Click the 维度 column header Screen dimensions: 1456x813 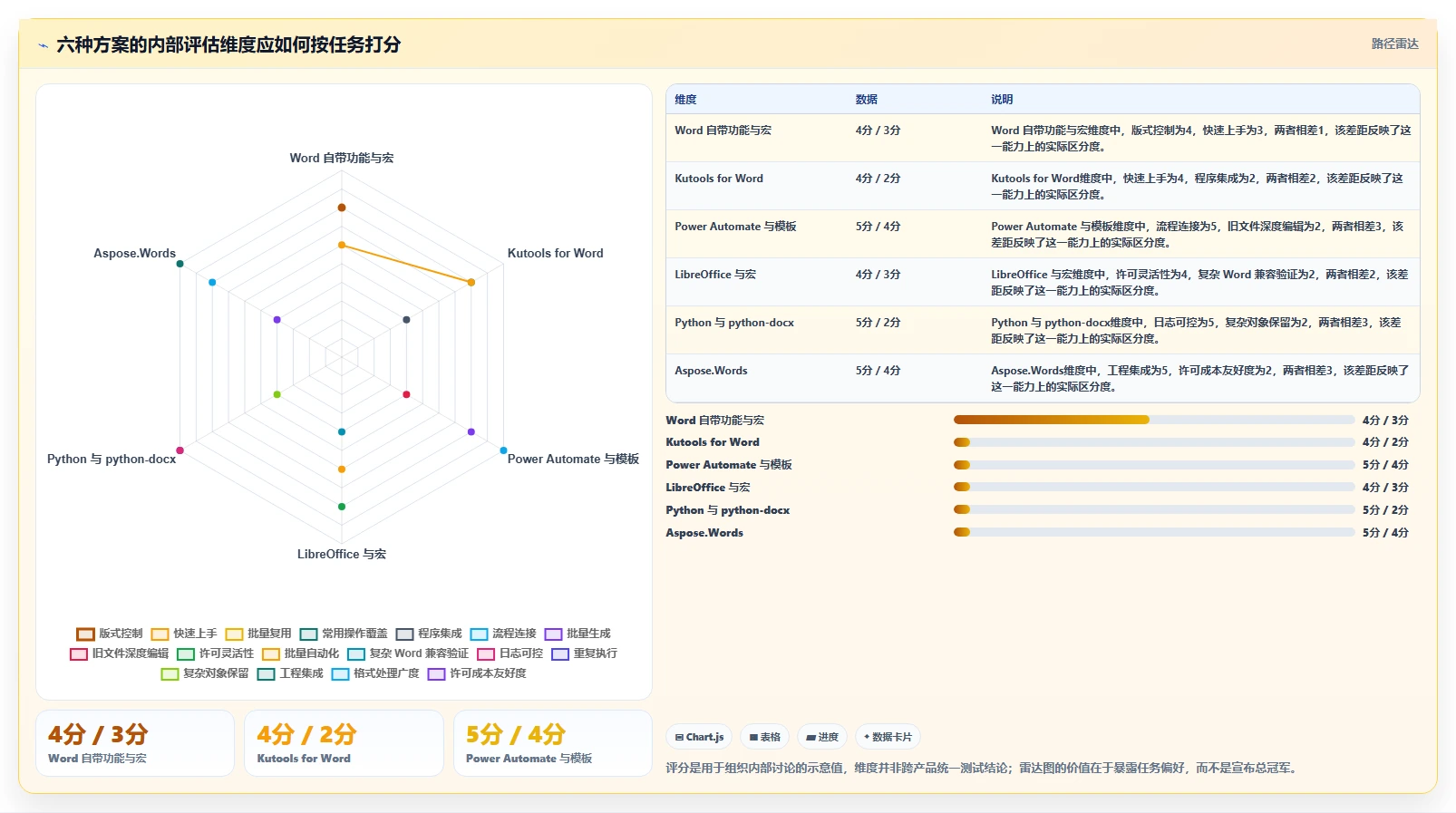click(685, 100)
